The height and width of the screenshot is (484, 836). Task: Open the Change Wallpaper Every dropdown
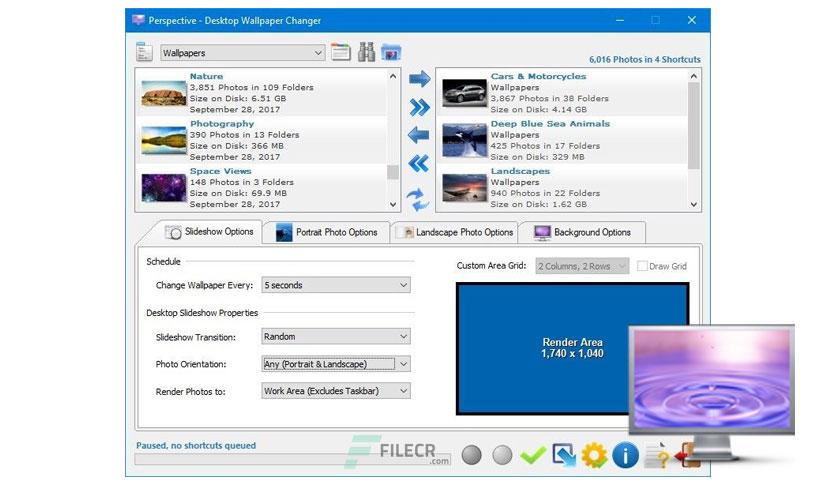click(x=336, y=285)
